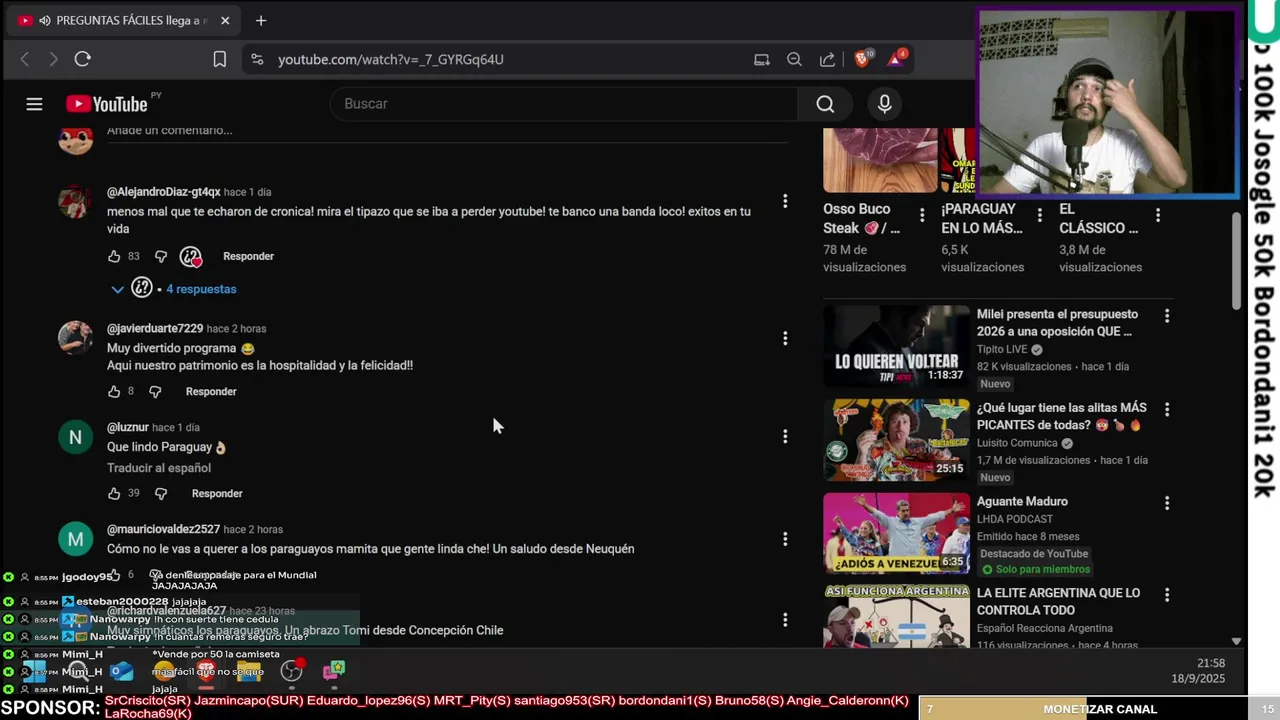Click the picture-in-picture media icon in address bar
This screenshot has height=720, width=1280.
762,59
